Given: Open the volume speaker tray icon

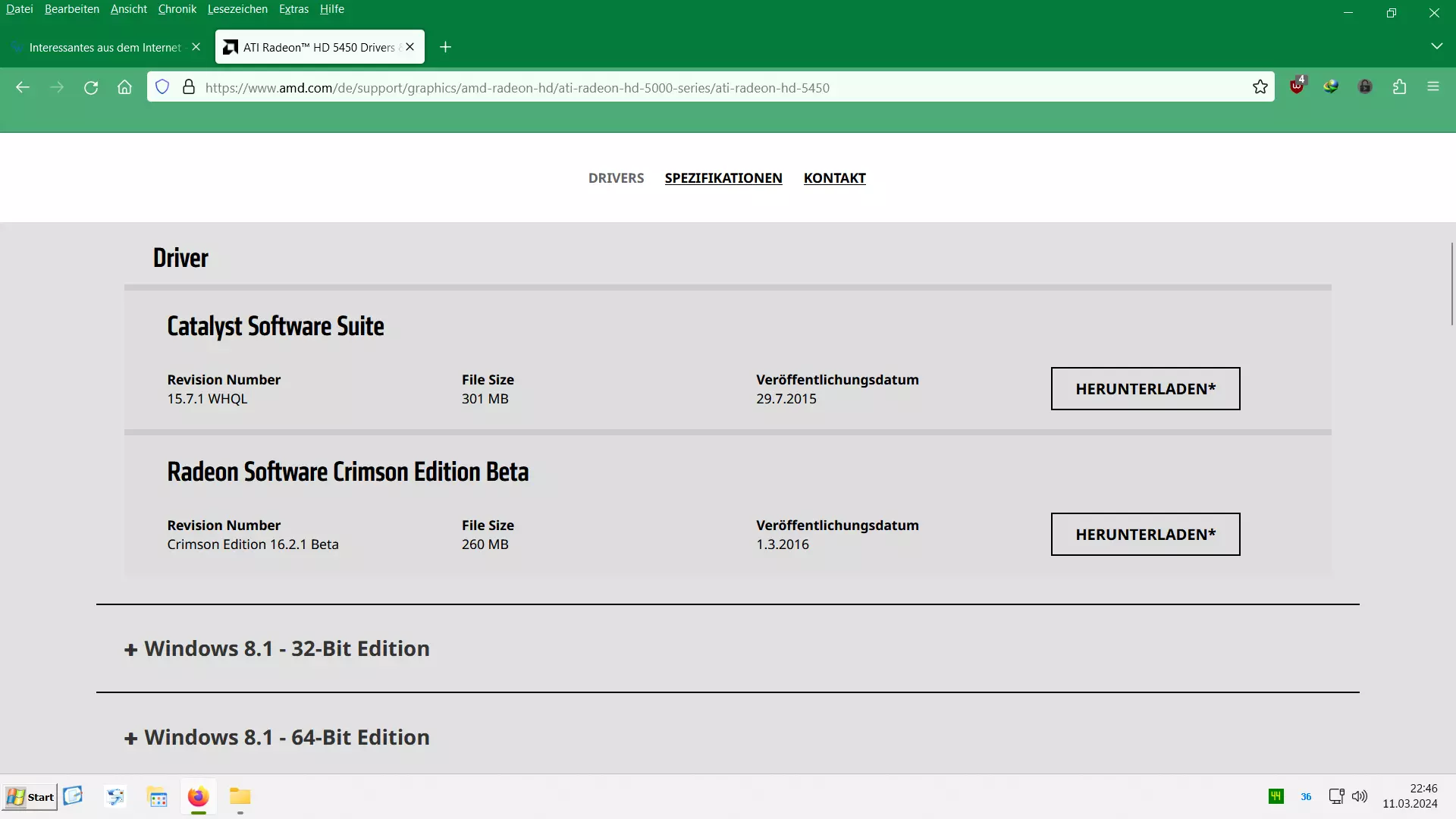Looking at the screenshot, I should pos(1360,796).
